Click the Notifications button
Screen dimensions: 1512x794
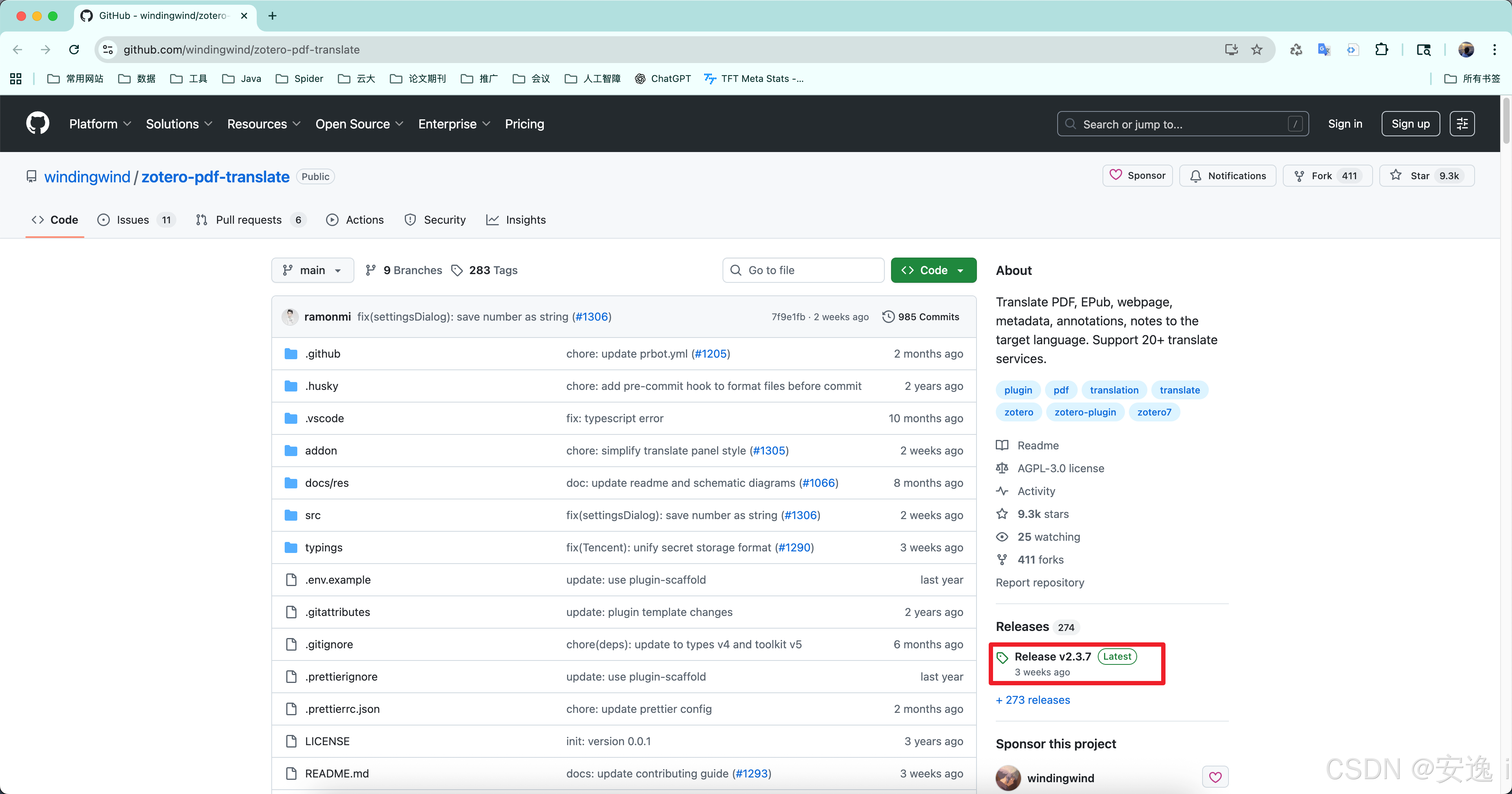click(x=1227, y=176)
